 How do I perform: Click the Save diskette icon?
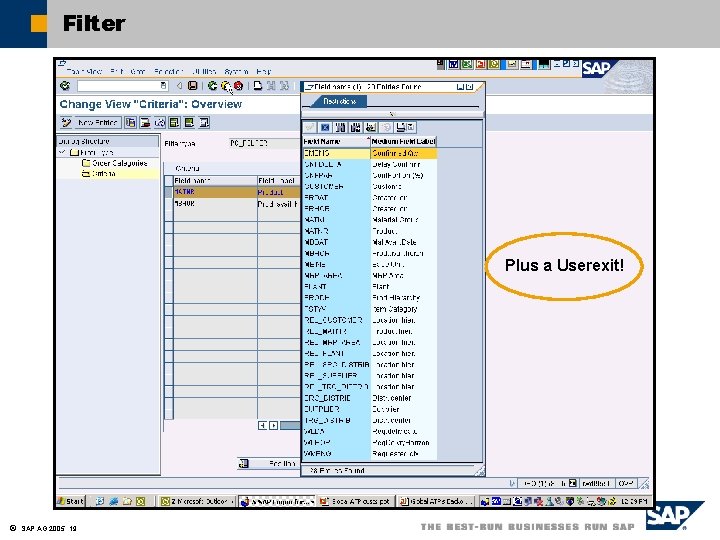192,86
